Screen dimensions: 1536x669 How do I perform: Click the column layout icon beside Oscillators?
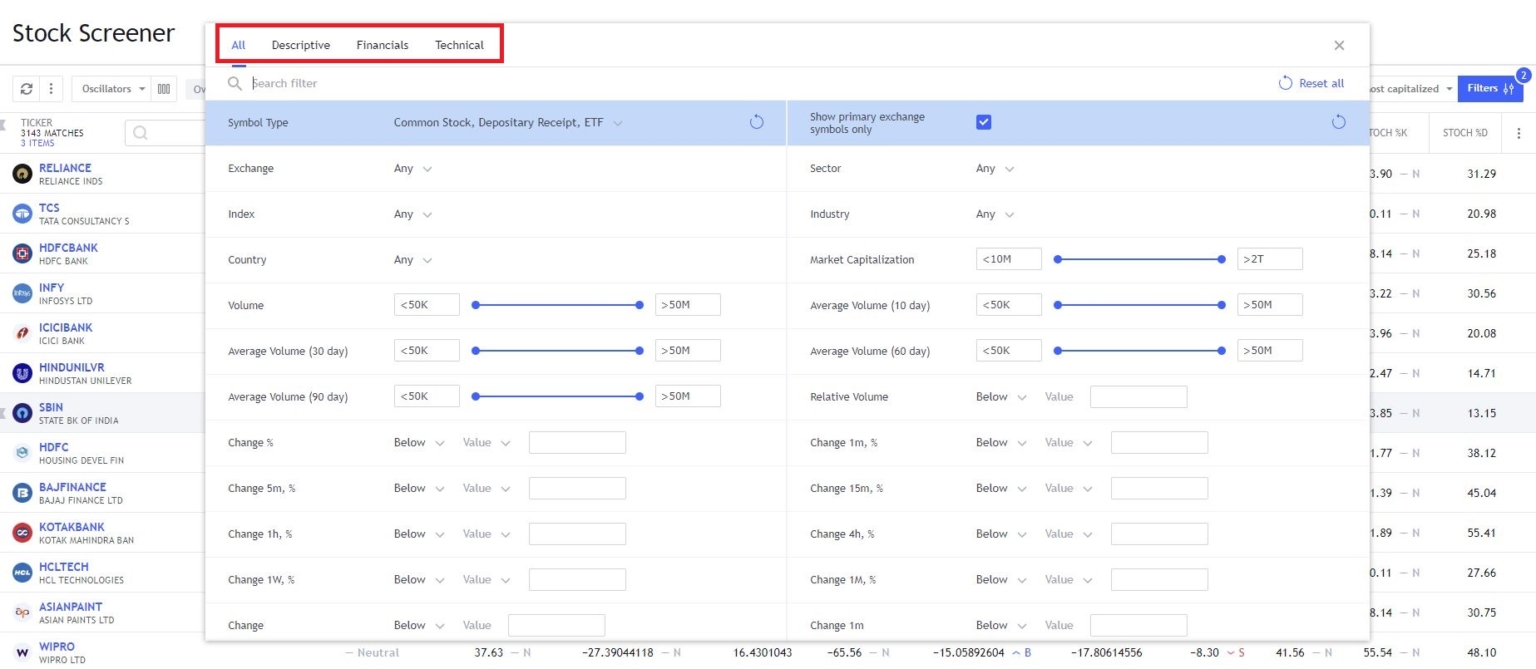(x=164, y=89)
